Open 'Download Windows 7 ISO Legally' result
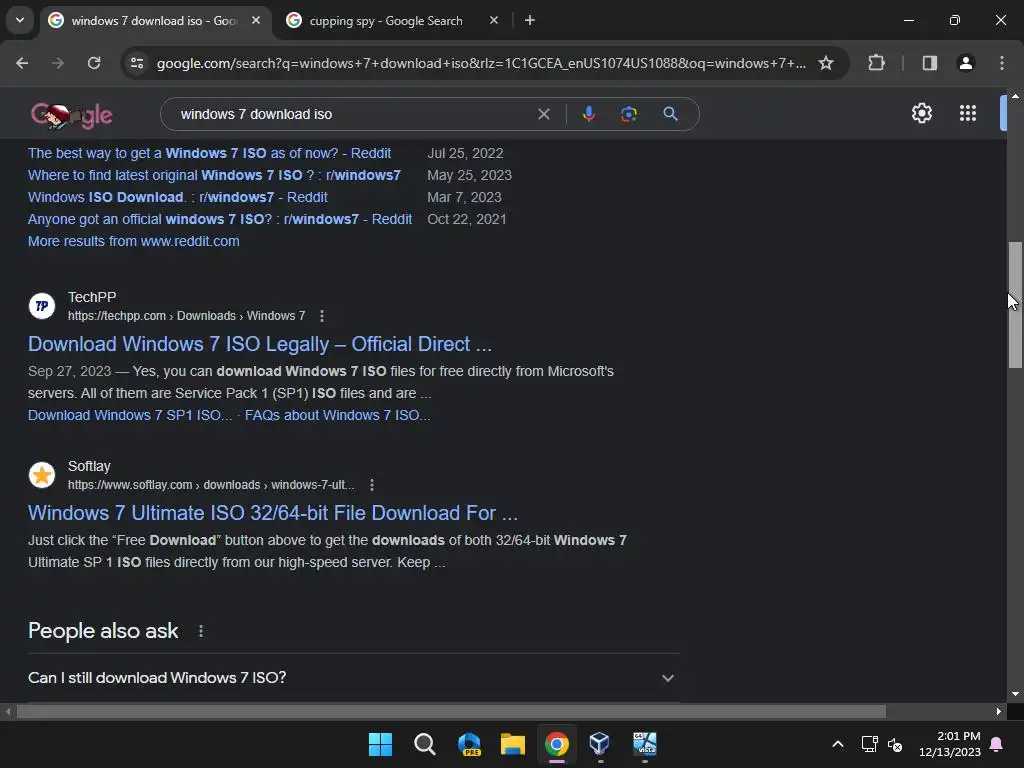 pyautogui.click(x=260, y=344)
